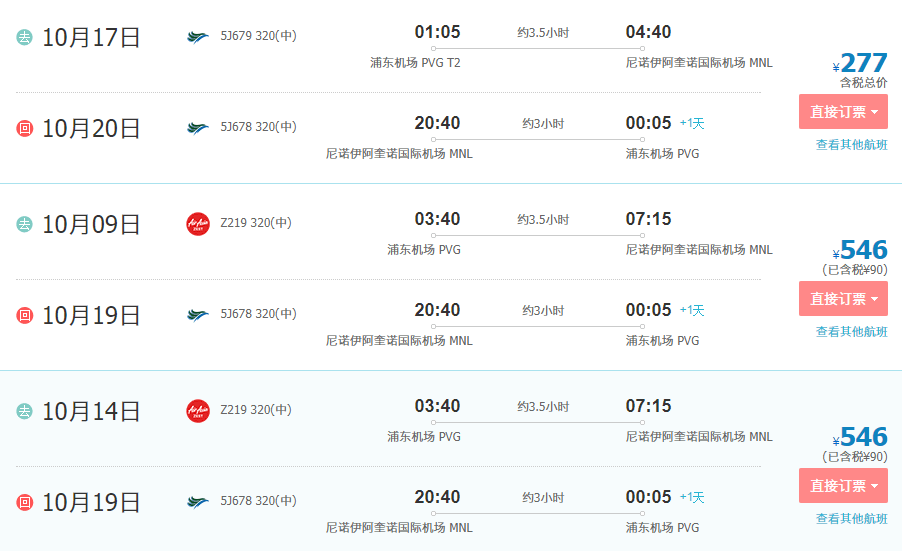Open 直接订票 dropdown for 10月14日 ¥546 fare
Viewport: 902px width, 551px height.
[843, 485]
